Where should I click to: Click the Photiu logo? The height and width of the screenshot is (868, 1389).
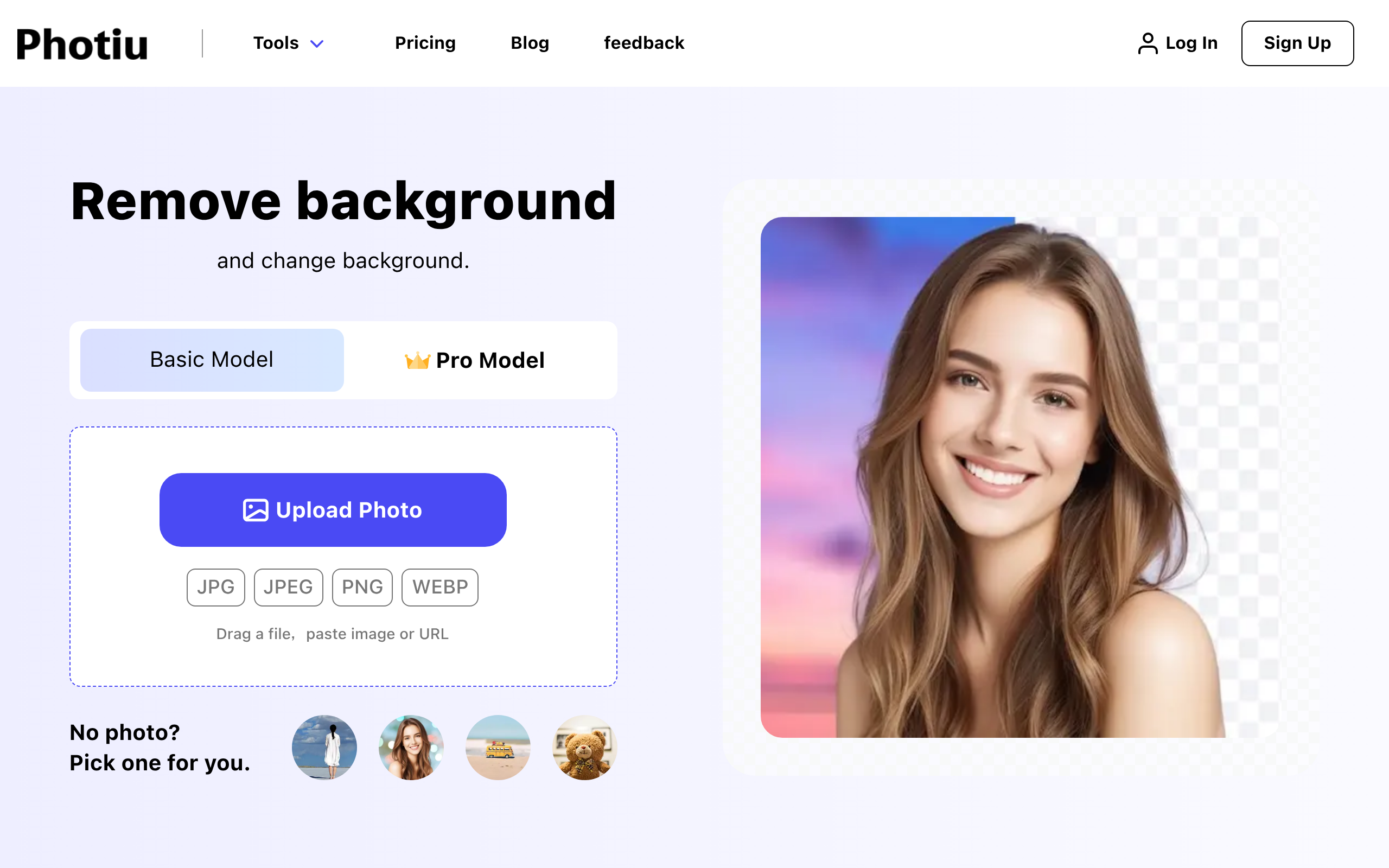pos(82,44)
